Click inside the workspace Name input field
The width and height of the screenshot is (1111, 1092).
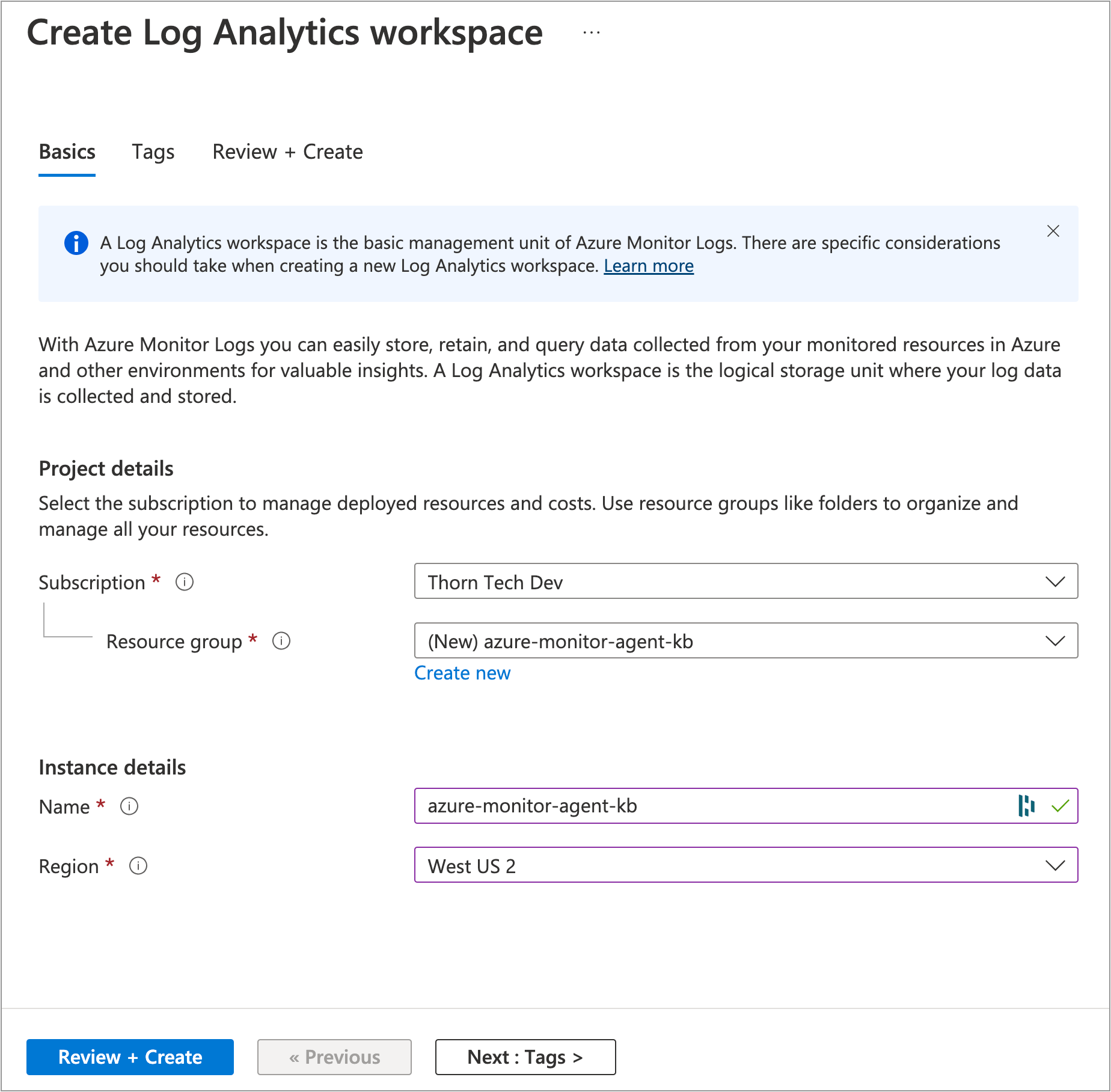(x=661, y=806)
